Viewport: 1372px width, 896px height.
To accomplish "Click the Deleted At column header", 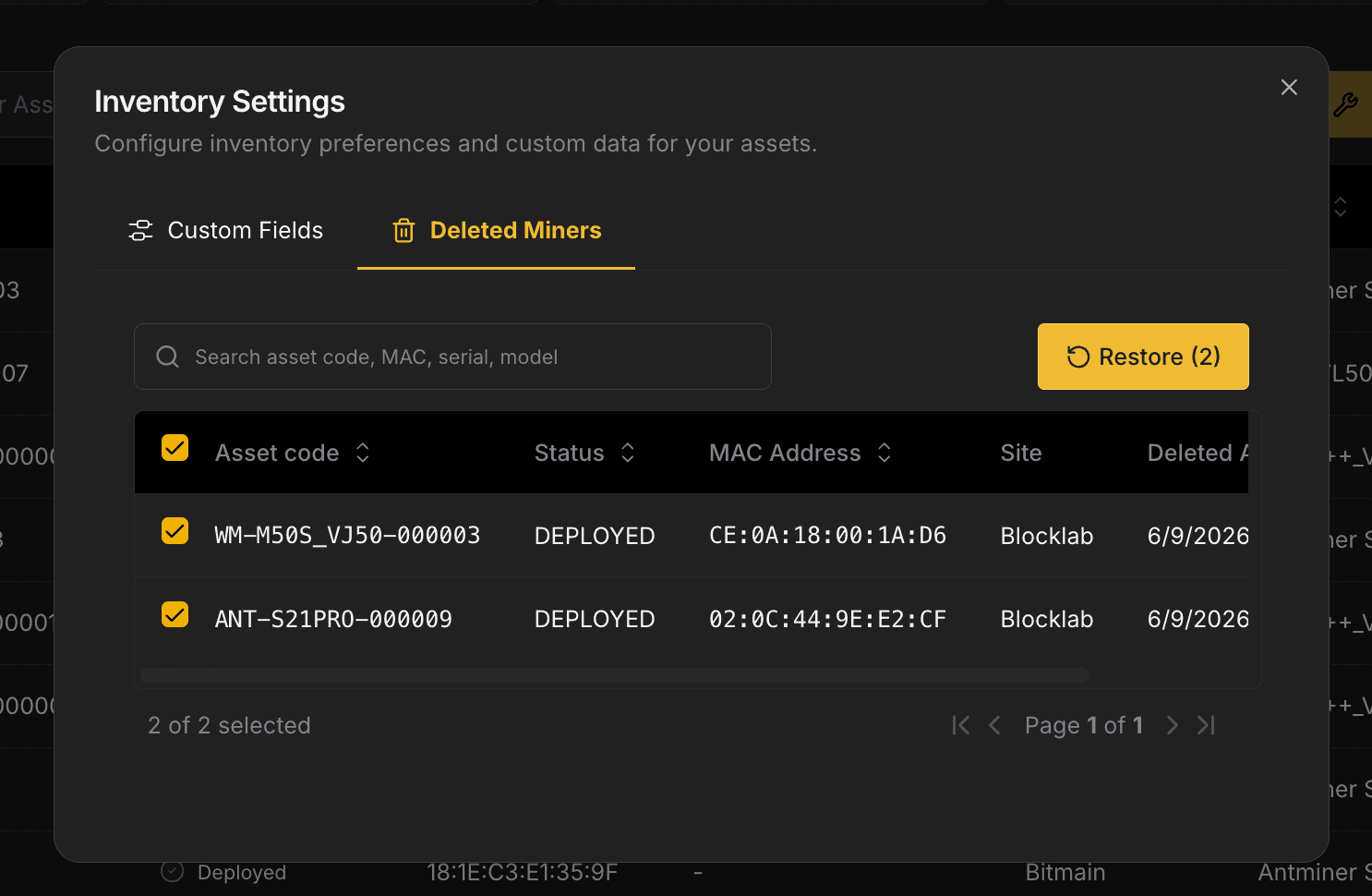I will point(1197,453).
